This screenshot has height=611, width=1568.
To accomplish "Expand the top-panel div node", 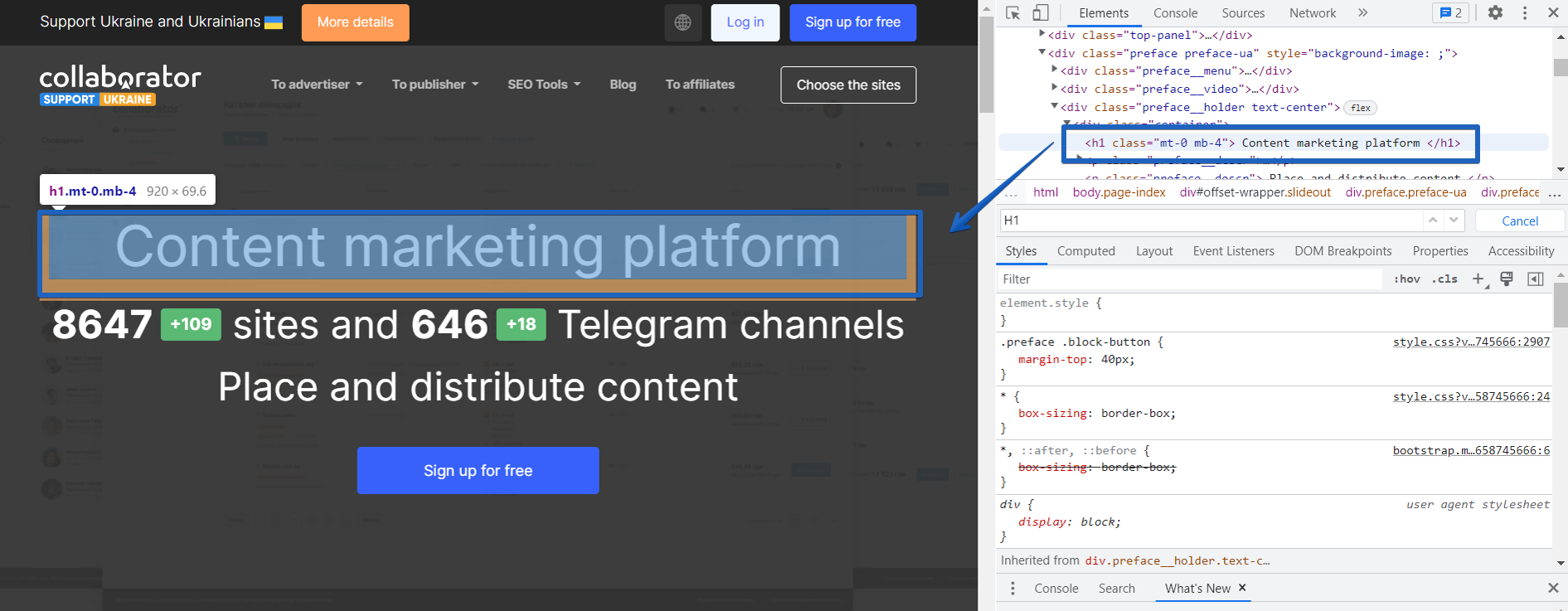I will pos(1042,35).
